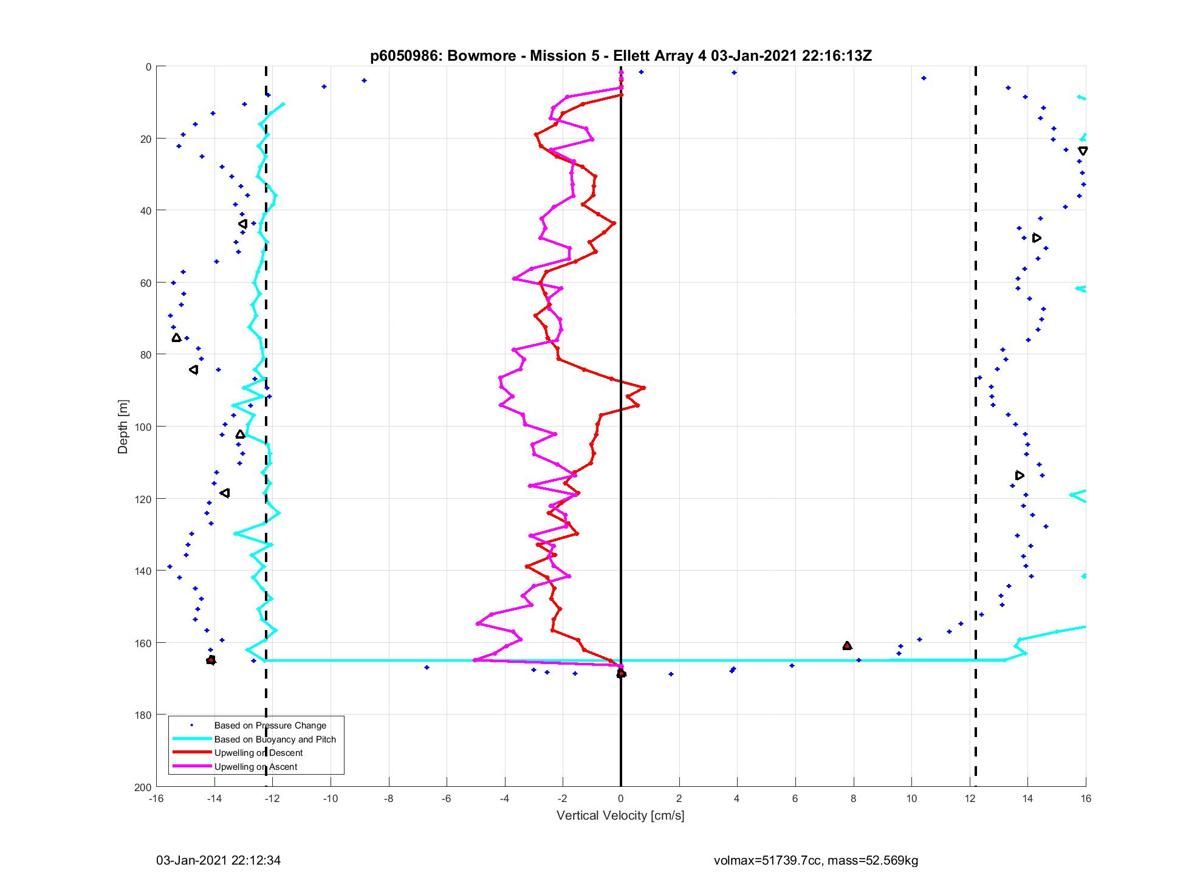1200x885 pixels.
Task: Click the x-axis tick label '16'
Action: (x=1085, y=799)
